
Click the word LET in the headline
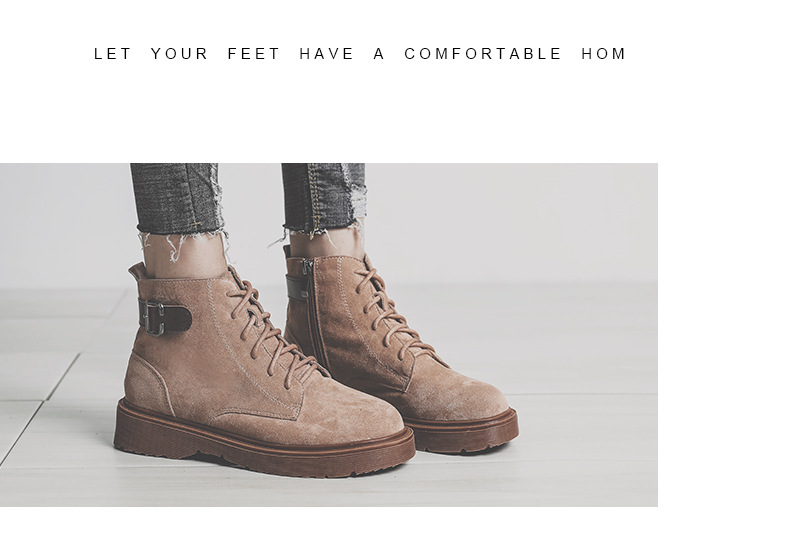[112, 54]
